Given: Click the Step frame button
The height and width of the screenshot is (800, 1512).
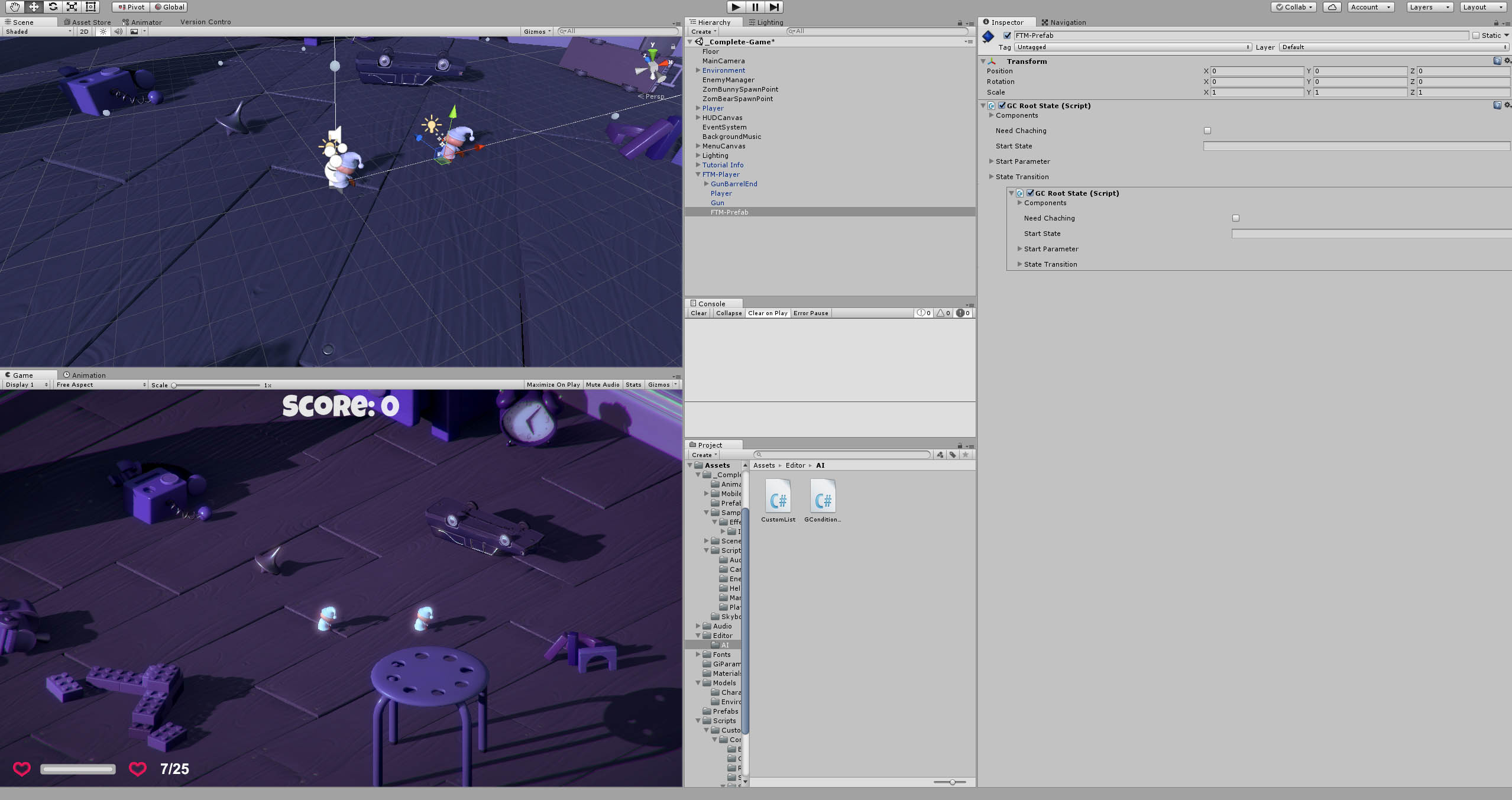Looking at the screenshot, I should click(773, 7).
